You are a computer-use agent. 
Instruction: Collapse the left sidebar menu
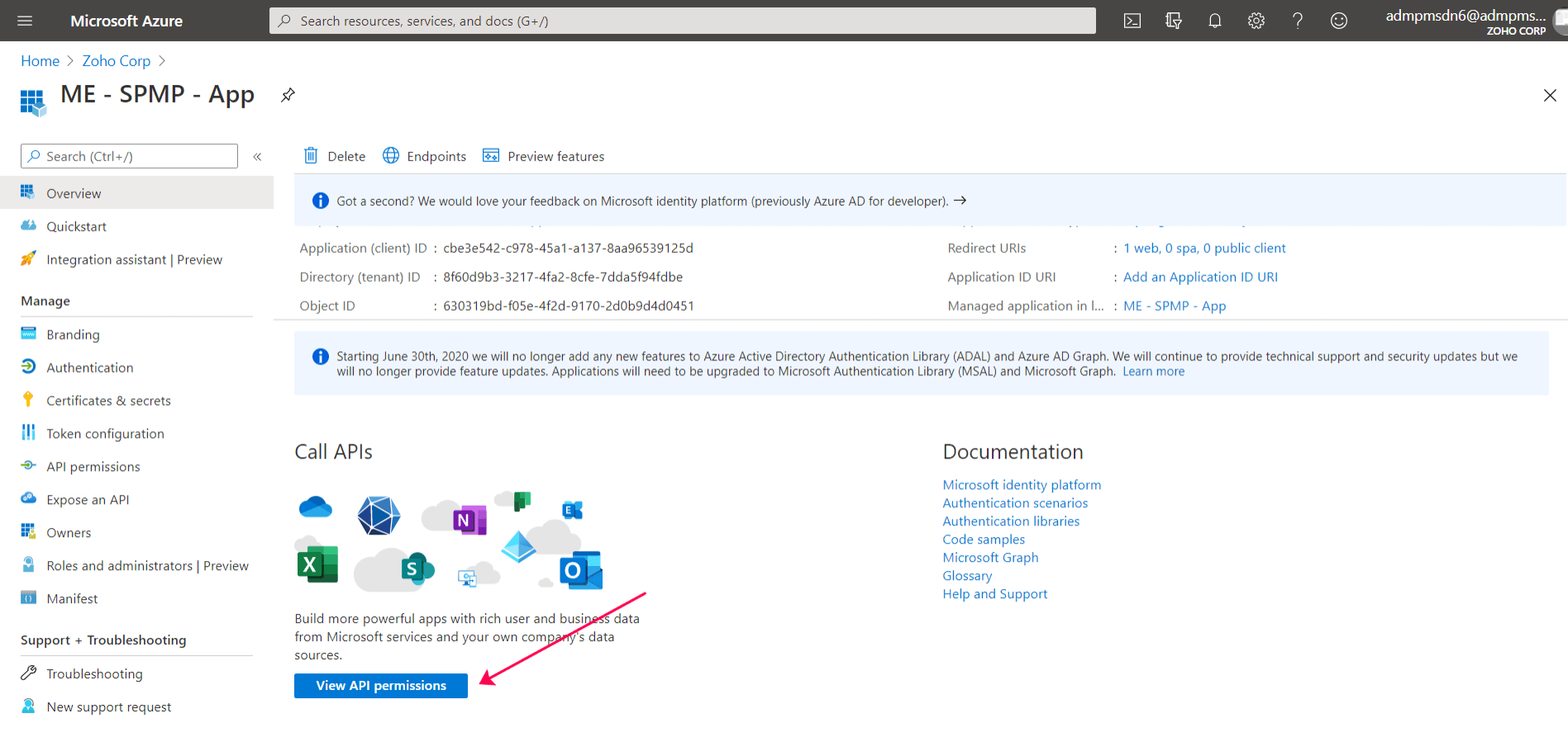click(x=257, y=156)
